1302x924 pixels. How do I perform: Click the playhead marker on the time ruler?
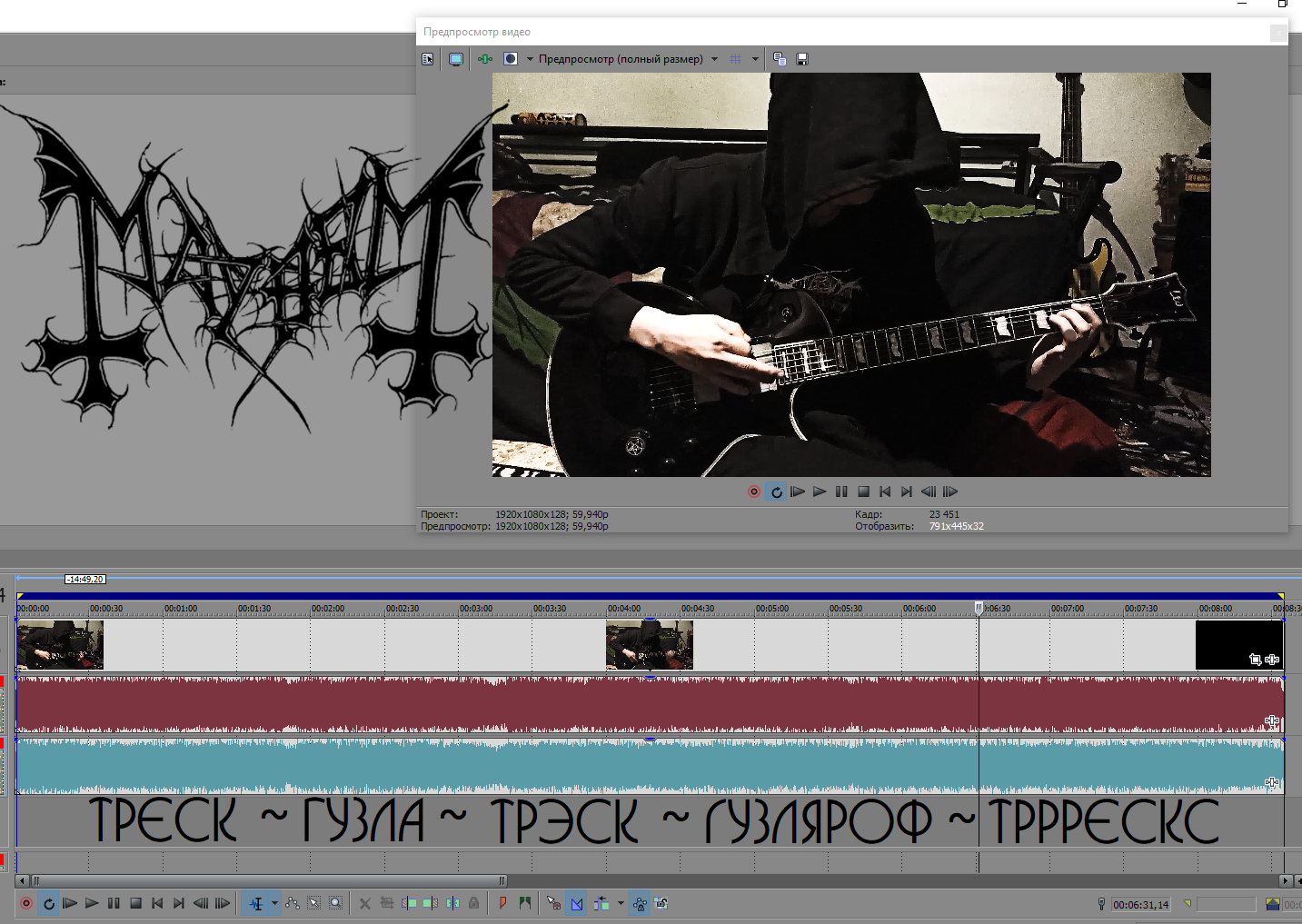pos(979,608)
